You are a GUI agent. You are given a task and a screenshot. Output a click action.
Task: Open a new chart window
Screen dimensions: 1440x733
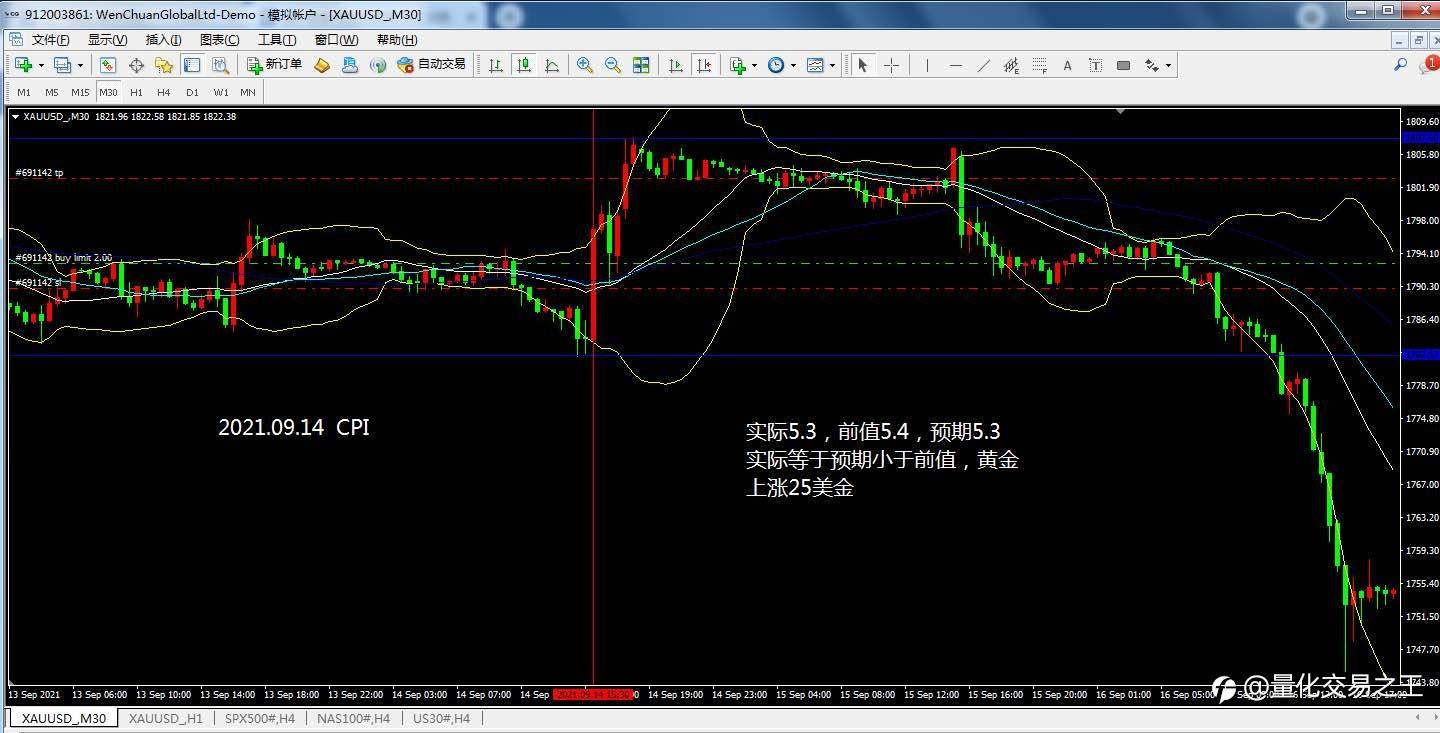22,65
